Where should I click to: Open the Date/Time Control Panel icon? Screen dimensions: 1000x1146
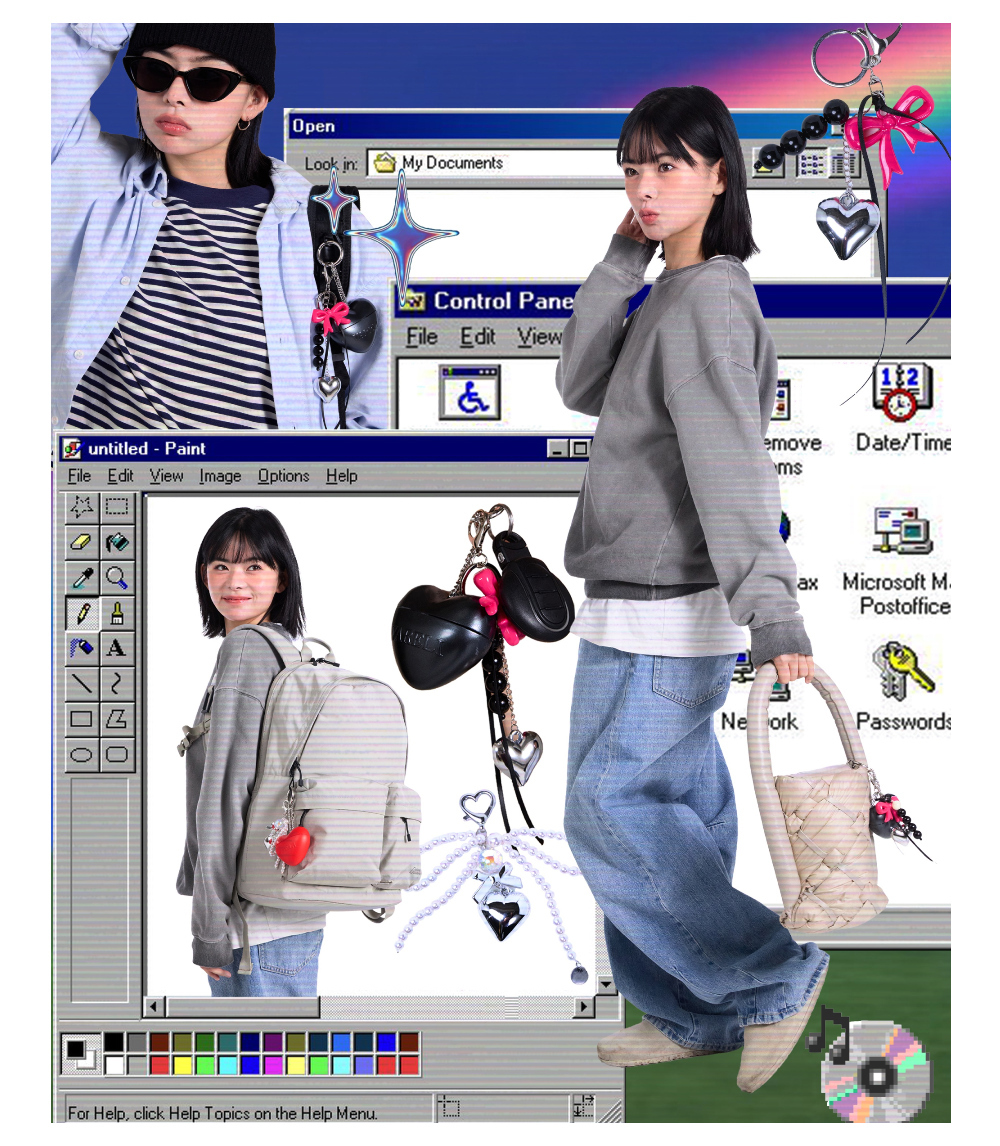pos(903,392)
